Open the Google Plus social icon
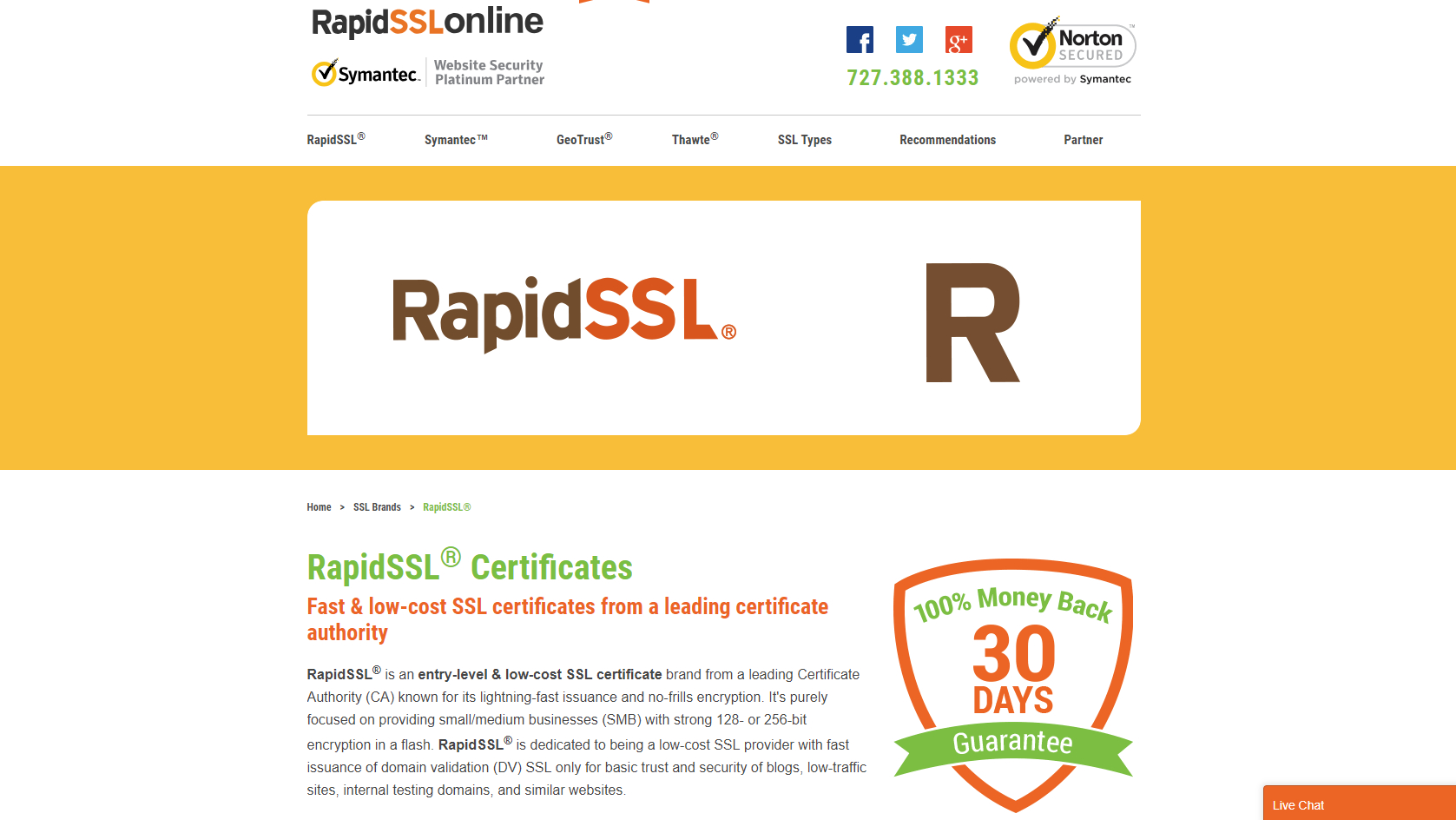This screenshot has width=1456, height=820. click(x=959, y=40)
